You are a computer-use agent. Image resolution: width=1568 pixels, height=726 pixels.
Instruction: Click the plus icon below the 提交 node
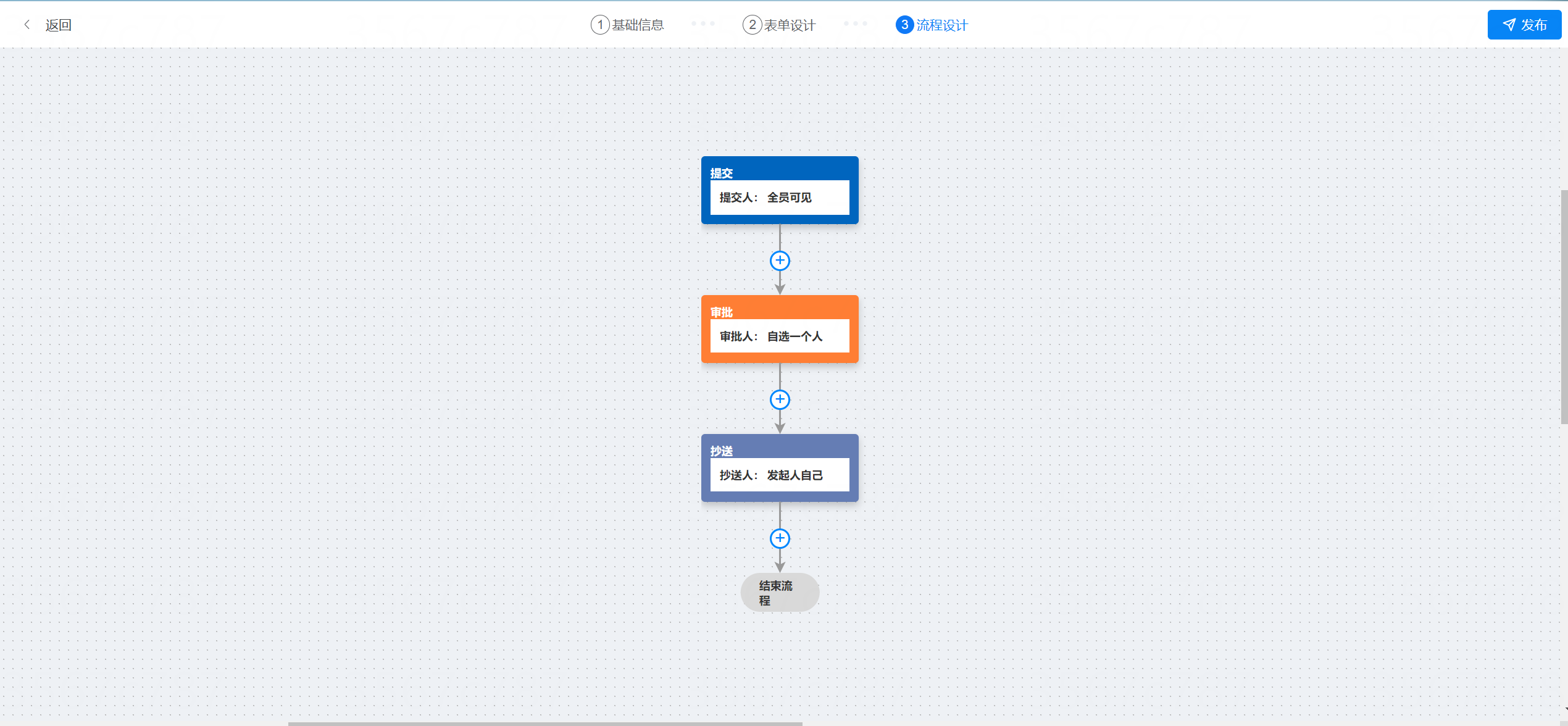point(780,261)
